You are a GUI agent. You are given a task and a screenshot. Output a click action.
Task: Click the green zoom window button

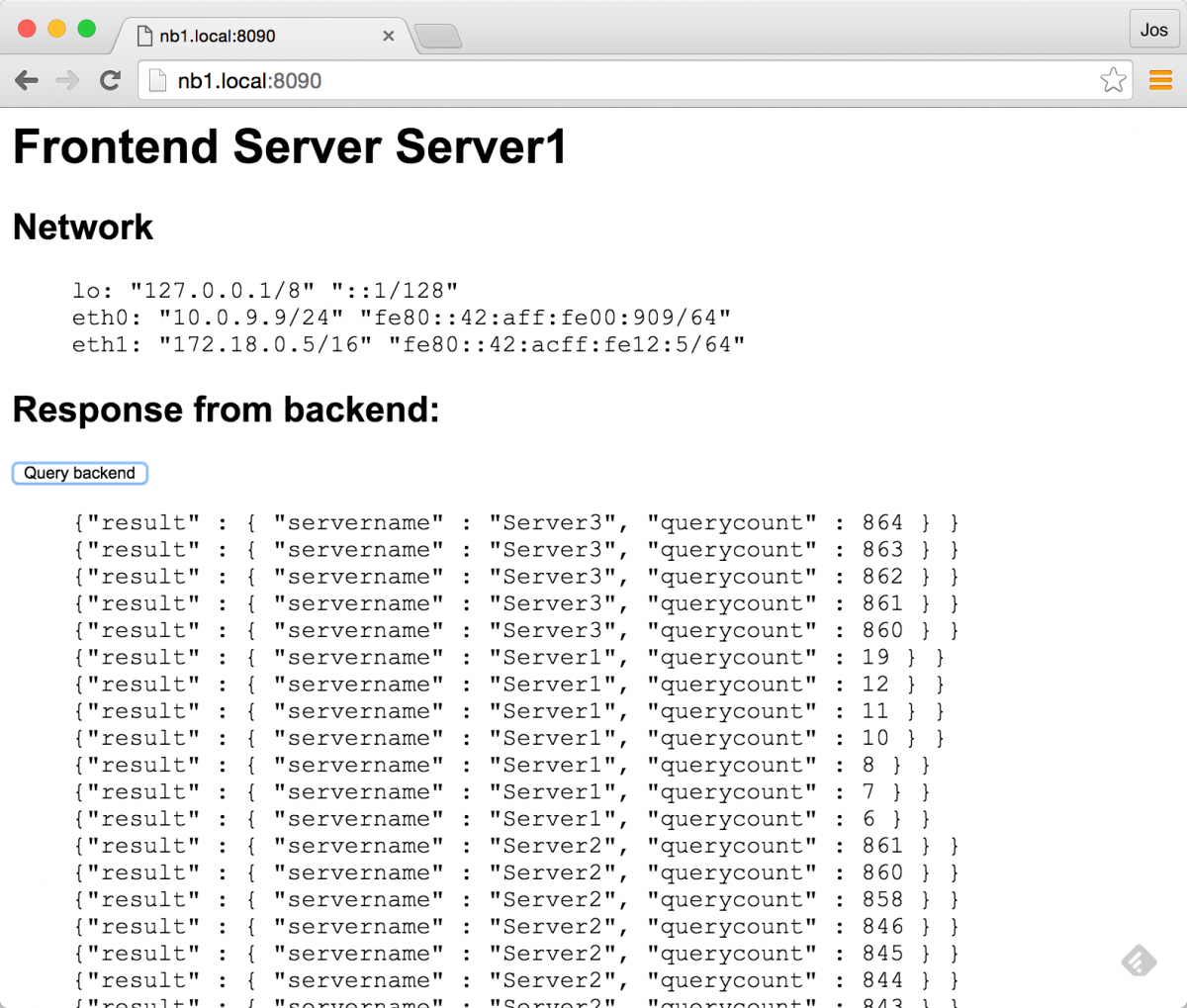tap(86, 29)
